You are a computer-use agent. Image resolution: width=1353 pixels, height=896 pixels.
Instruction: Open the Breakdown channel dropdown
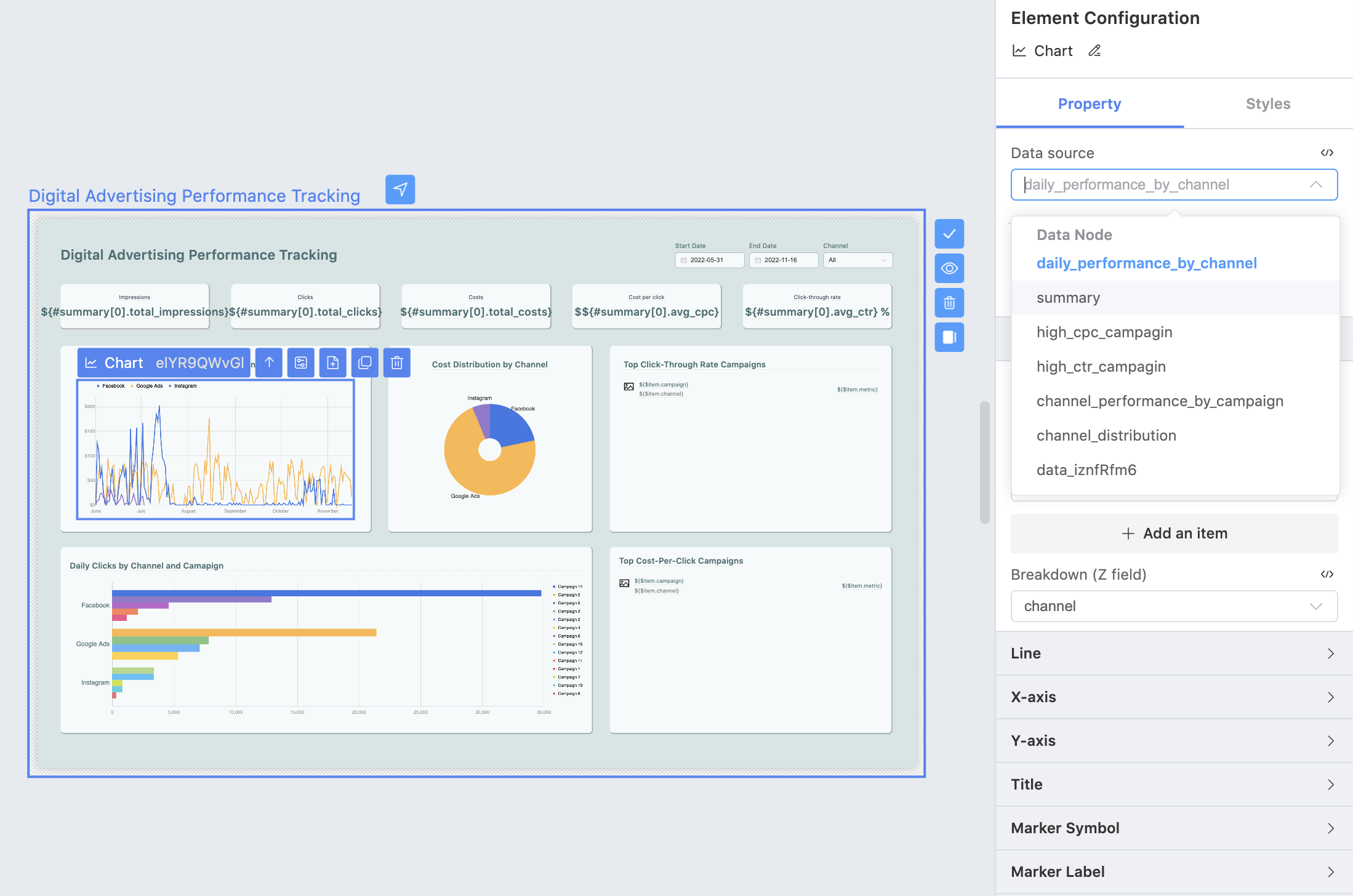1174,606
